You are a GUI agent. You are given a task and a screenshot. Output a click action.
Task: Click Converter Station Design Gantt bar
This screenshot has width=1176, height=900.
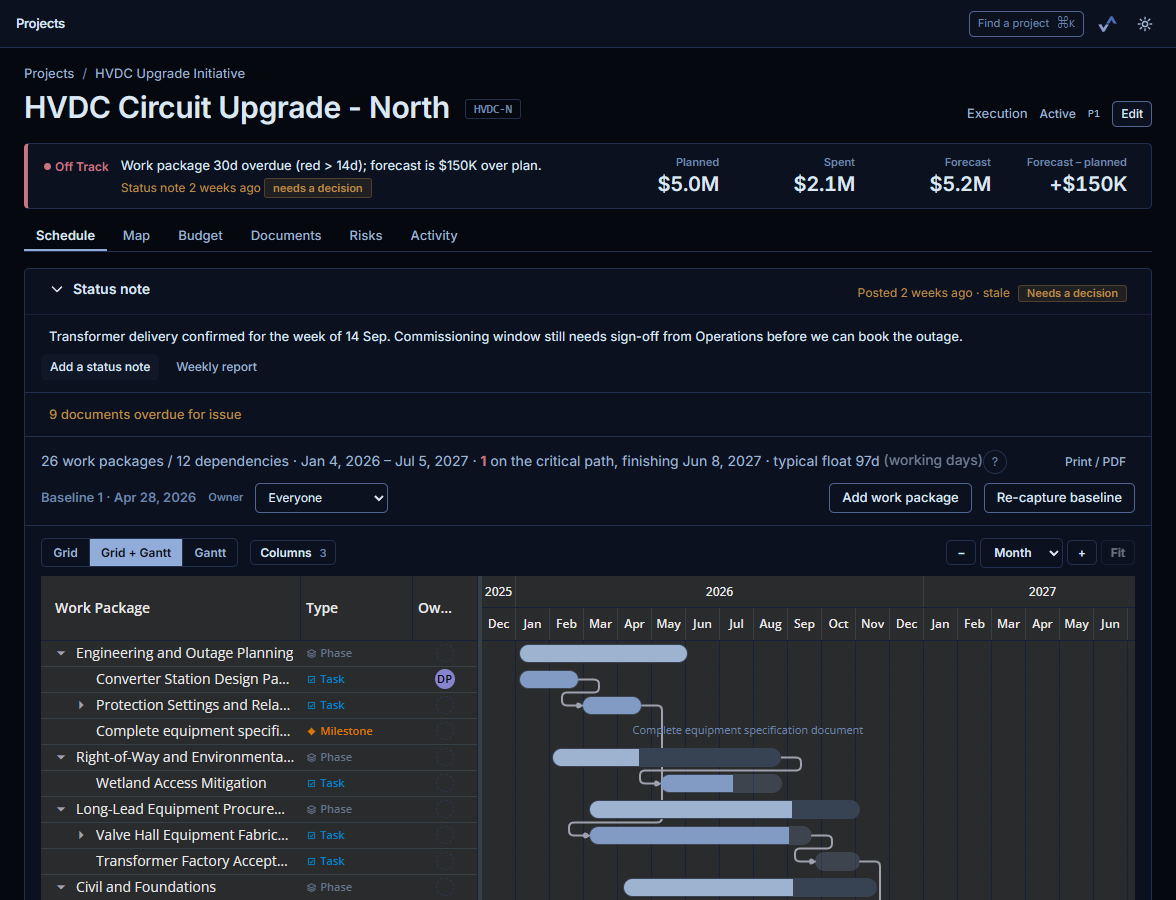coord(549,680)
